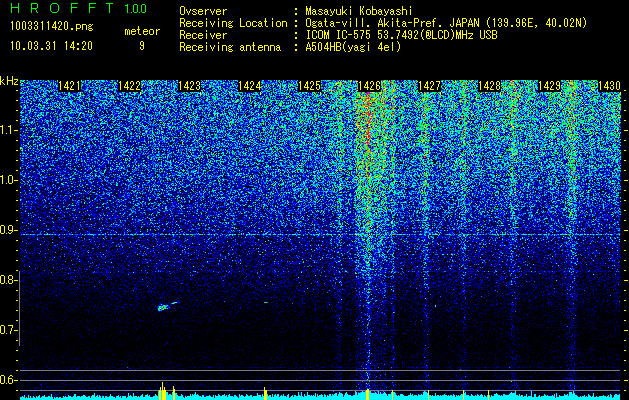Click the date stamp 10.03.31 14:20
Screen dimensions: 629x400
51,46
